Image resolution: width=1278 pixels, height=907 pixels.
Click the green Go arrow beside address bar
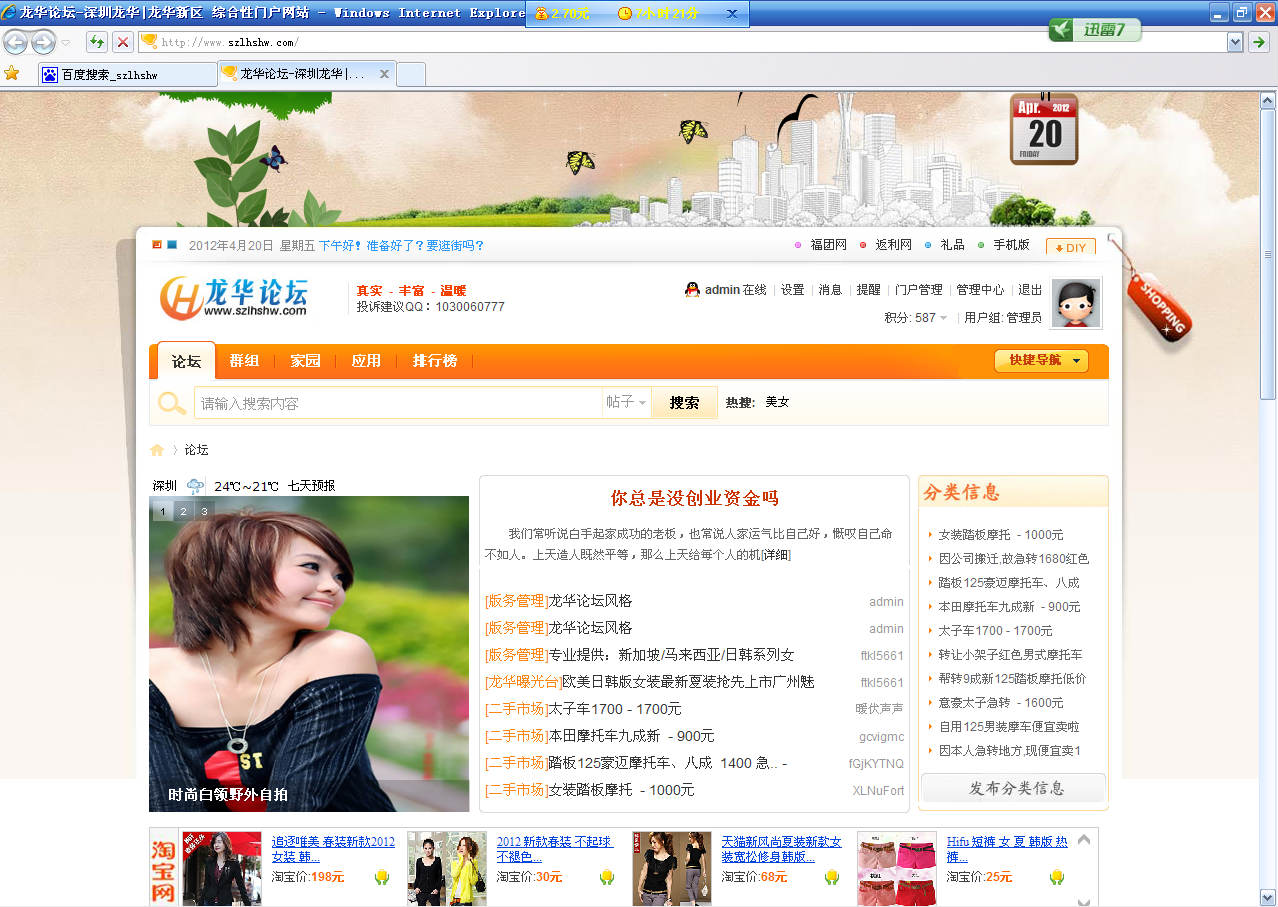[x=1259, y=42]
